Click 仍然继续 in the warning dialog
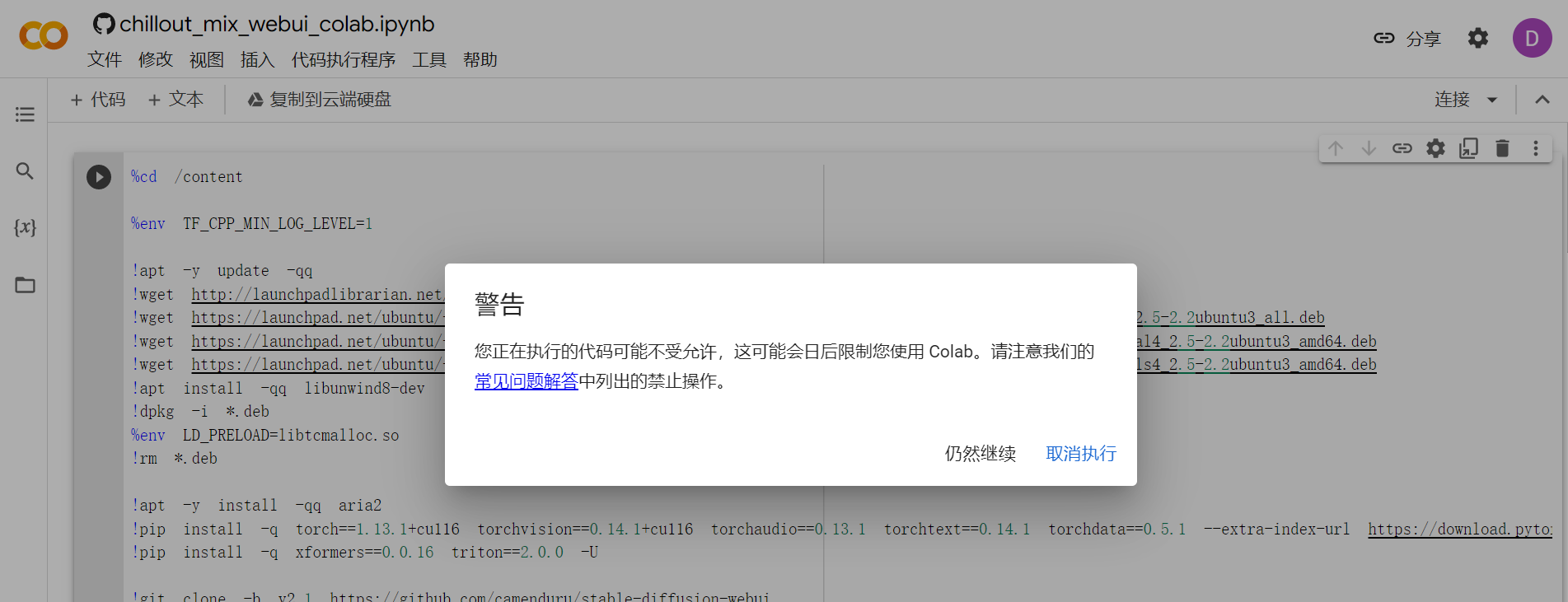 pyautogui.click(x=981, y=454)
